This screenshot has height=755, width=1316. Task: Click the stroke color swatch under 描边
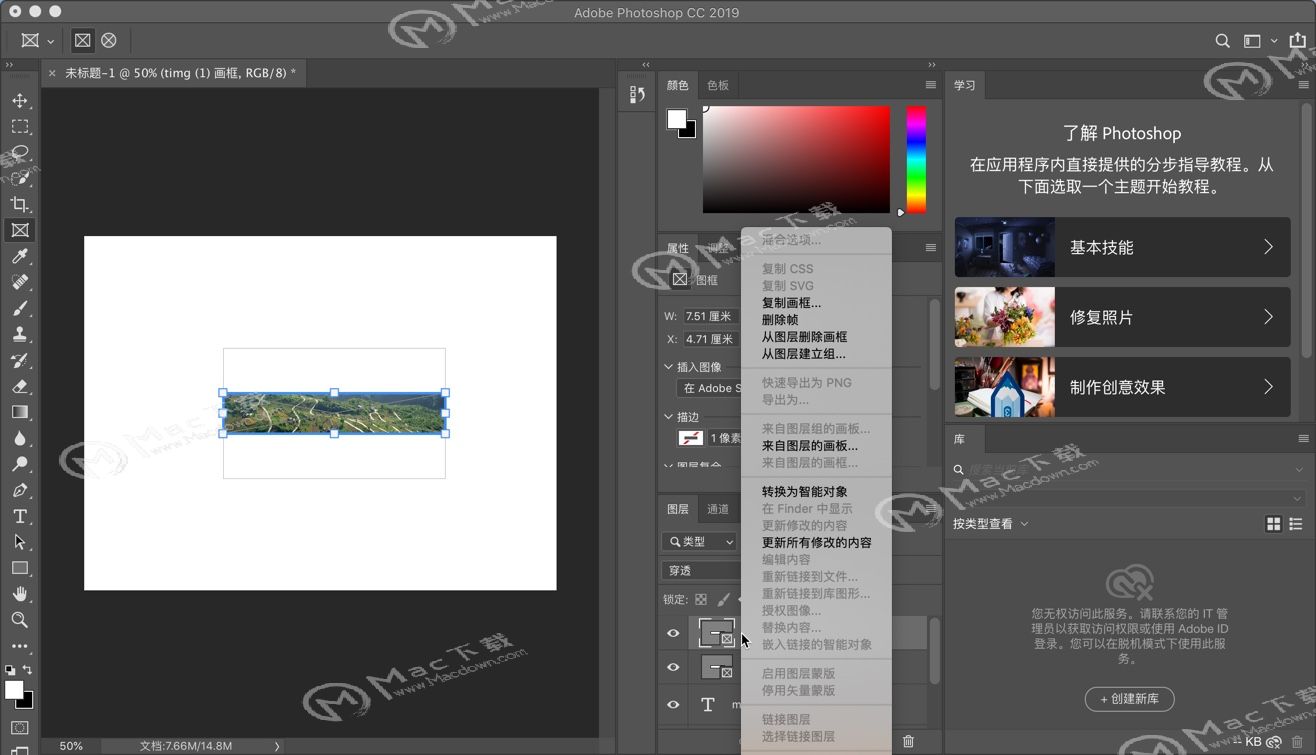(691, 438)
